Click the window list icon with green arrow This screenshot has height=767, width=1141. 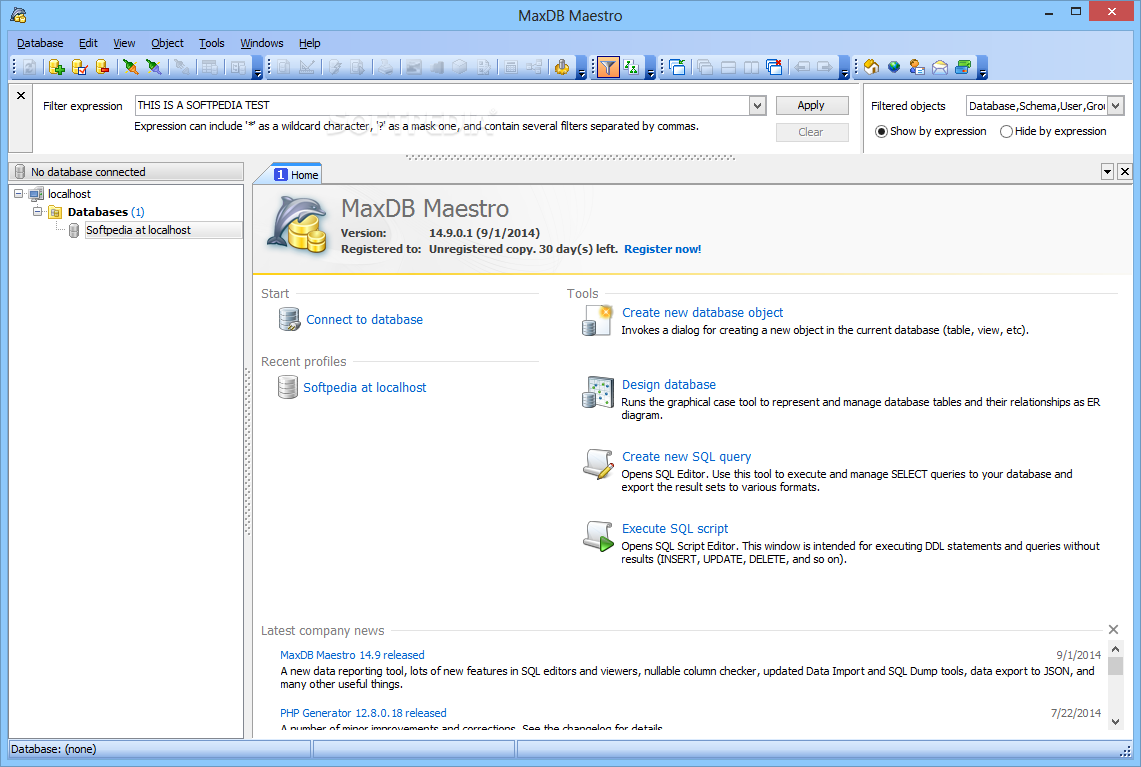[x=677, y=68]
